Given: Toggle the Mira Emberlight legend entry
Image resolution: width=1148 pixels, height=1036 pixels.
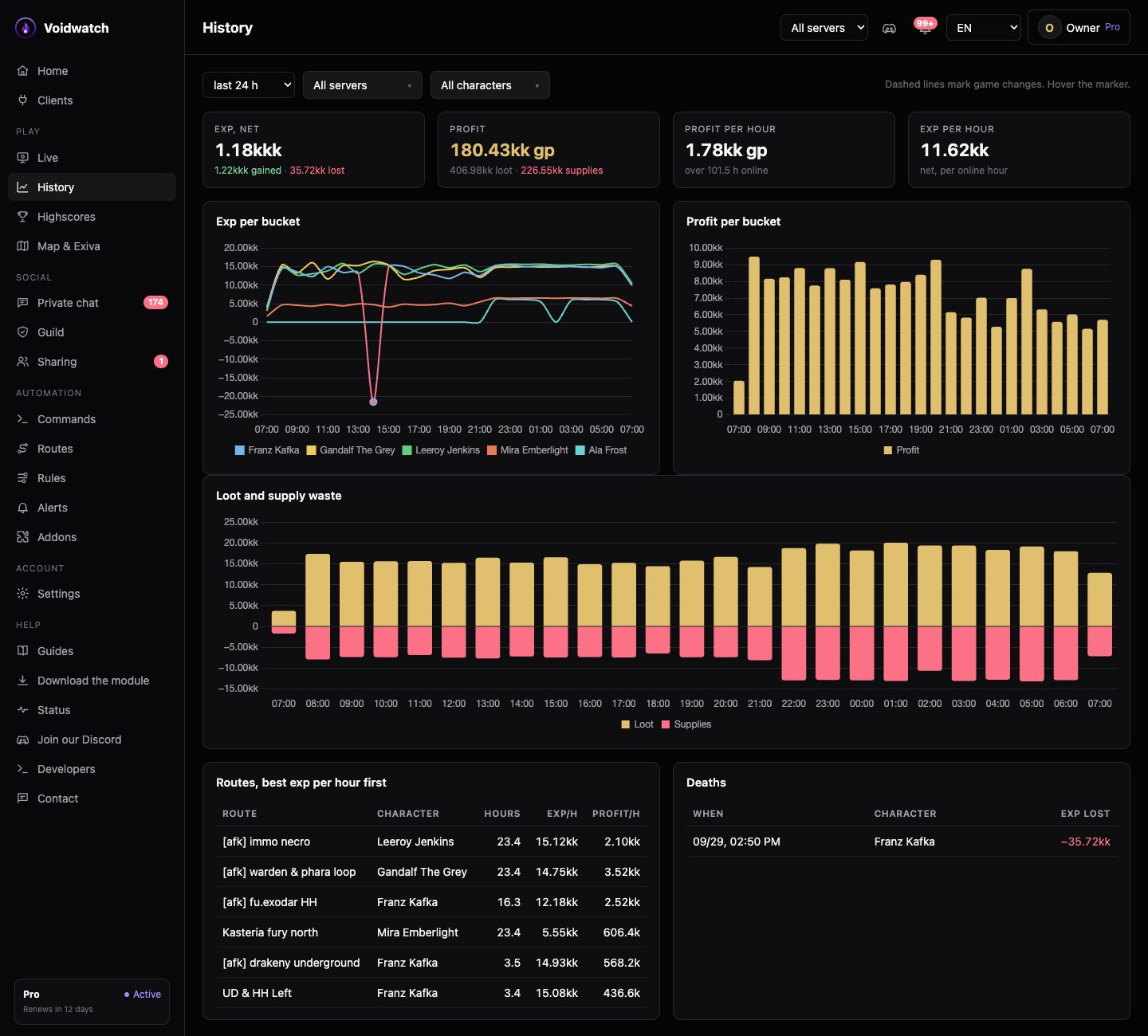Looking at the screenshot, I should [528, 450].
